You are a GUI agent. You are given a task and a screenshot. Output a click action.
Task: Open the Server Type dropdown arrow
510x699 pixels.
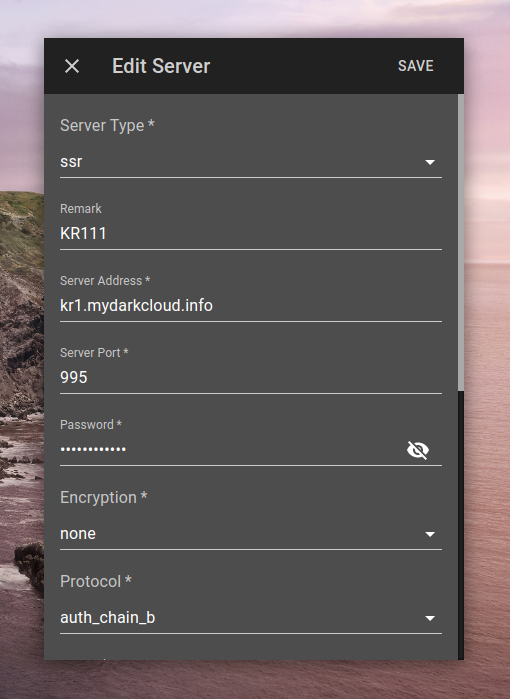click(430, 162)
